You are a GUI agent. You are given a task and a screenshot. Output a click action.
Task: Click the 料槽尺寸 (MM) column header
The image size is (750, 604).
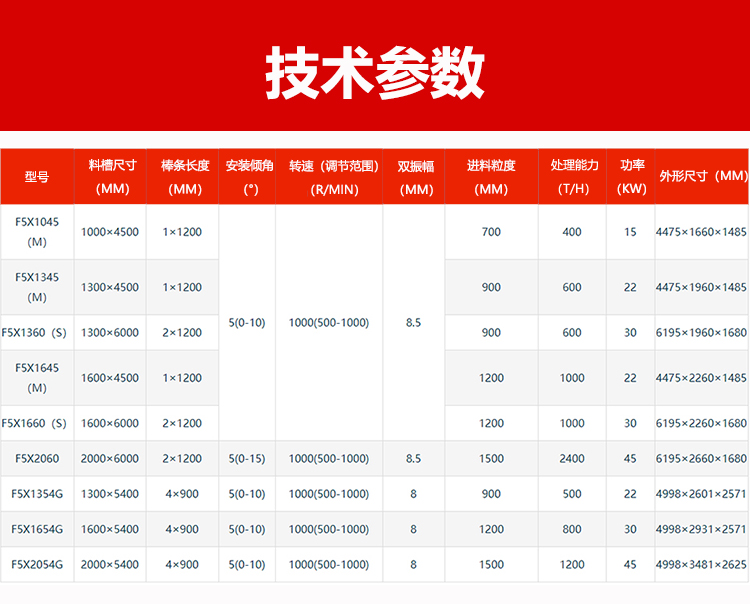[x=110, y=177]
